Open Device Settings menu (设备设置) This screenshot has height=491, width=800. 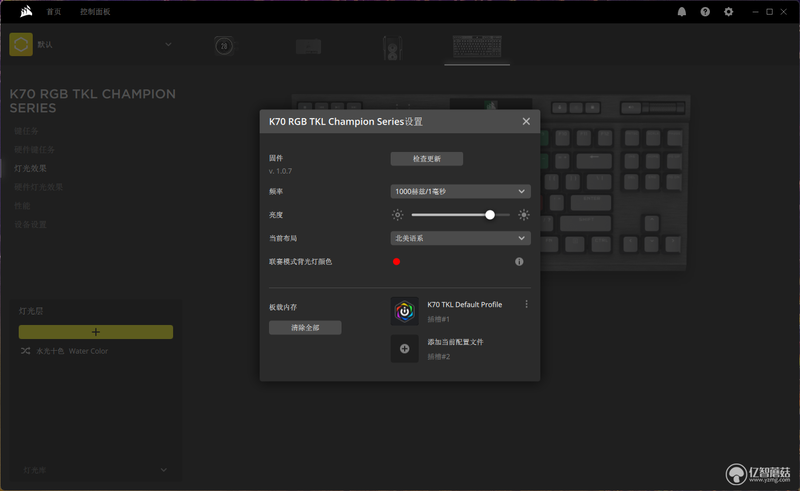click(x=30, y=225)
